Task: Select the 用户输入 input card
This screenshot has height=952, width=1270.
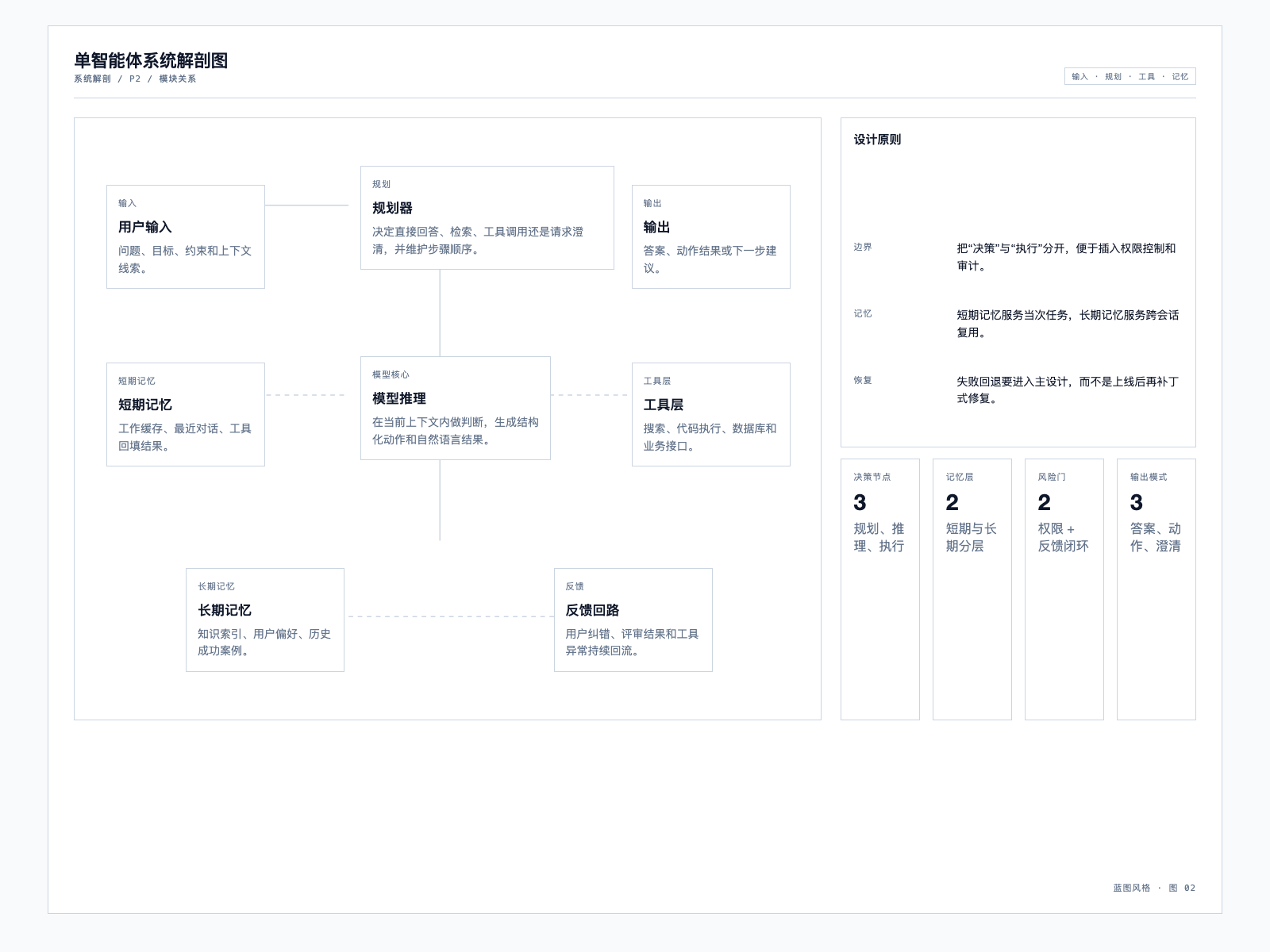Action: [186, 236]
